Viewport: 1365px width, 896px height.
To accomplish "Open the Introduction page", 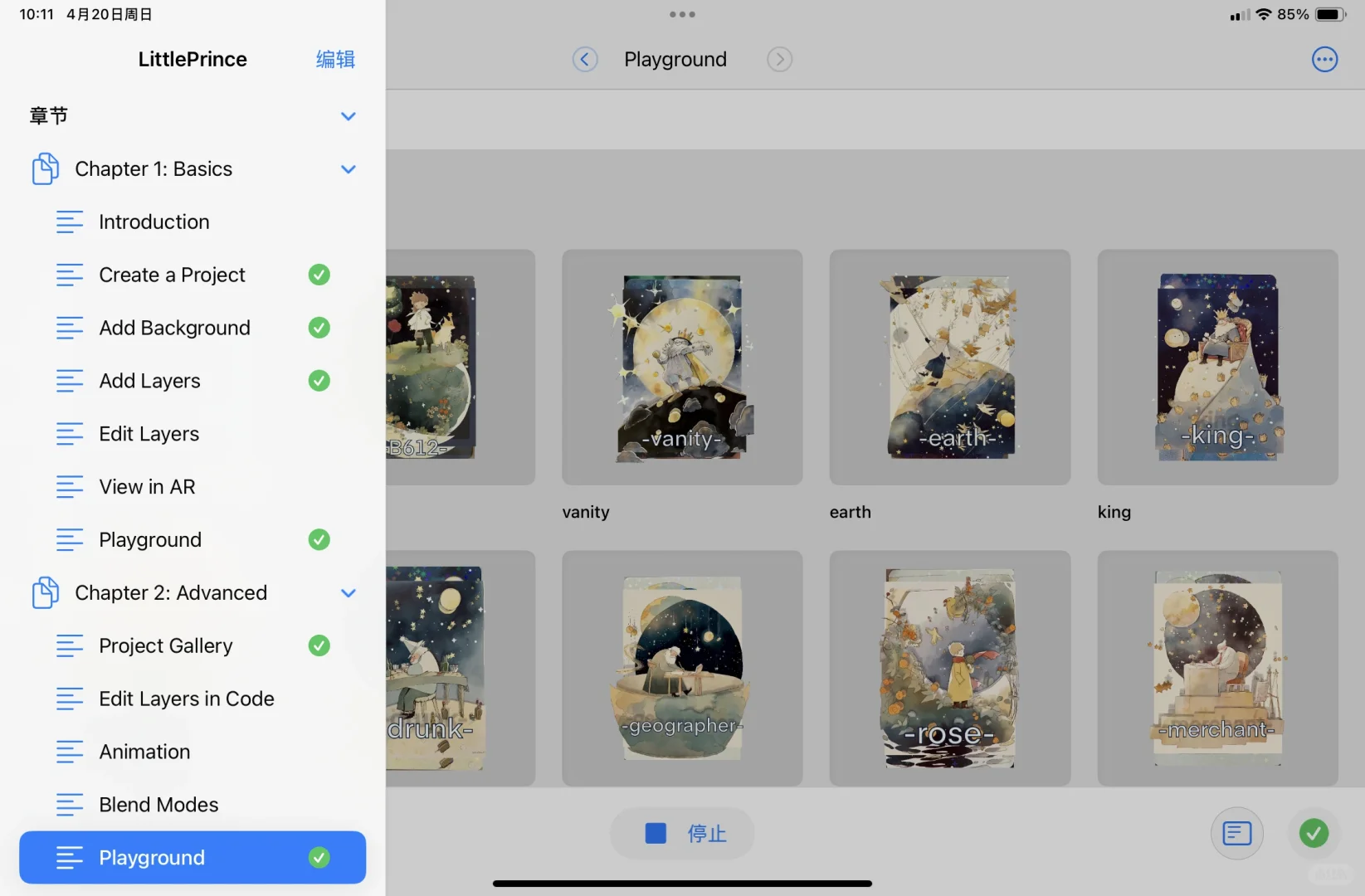I will click(193, 222).
